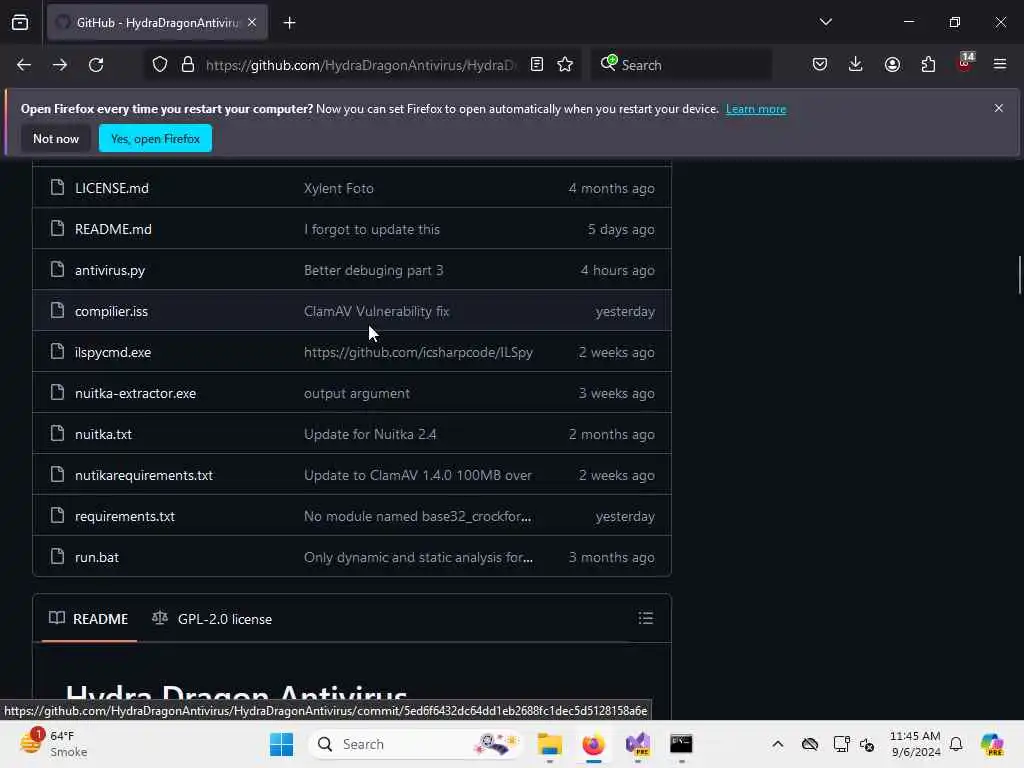Bookmark this page with star

click(x=566, y=65)
